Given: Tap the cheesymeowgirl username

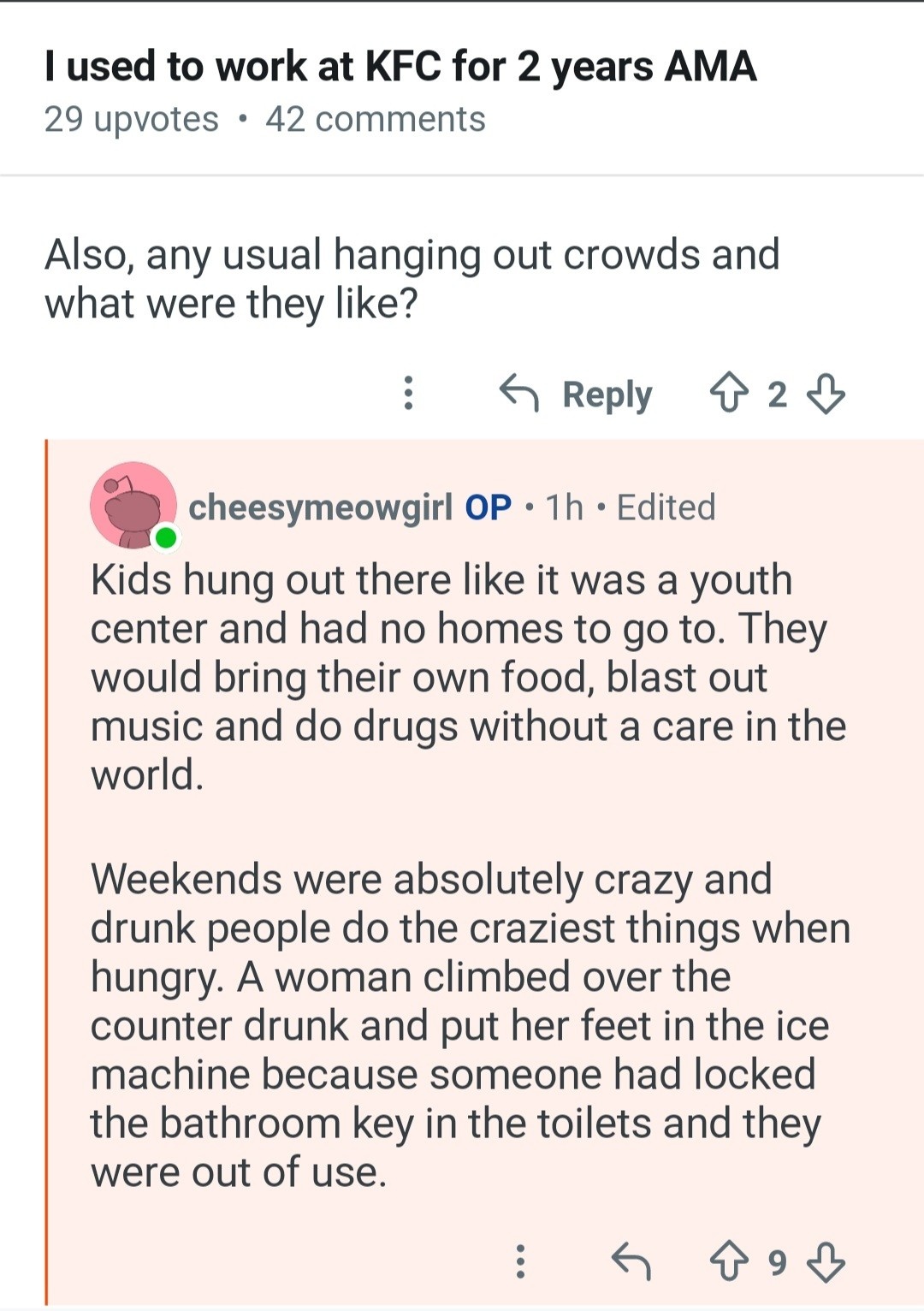Looking at the screenshot, I should click(320, 507).
